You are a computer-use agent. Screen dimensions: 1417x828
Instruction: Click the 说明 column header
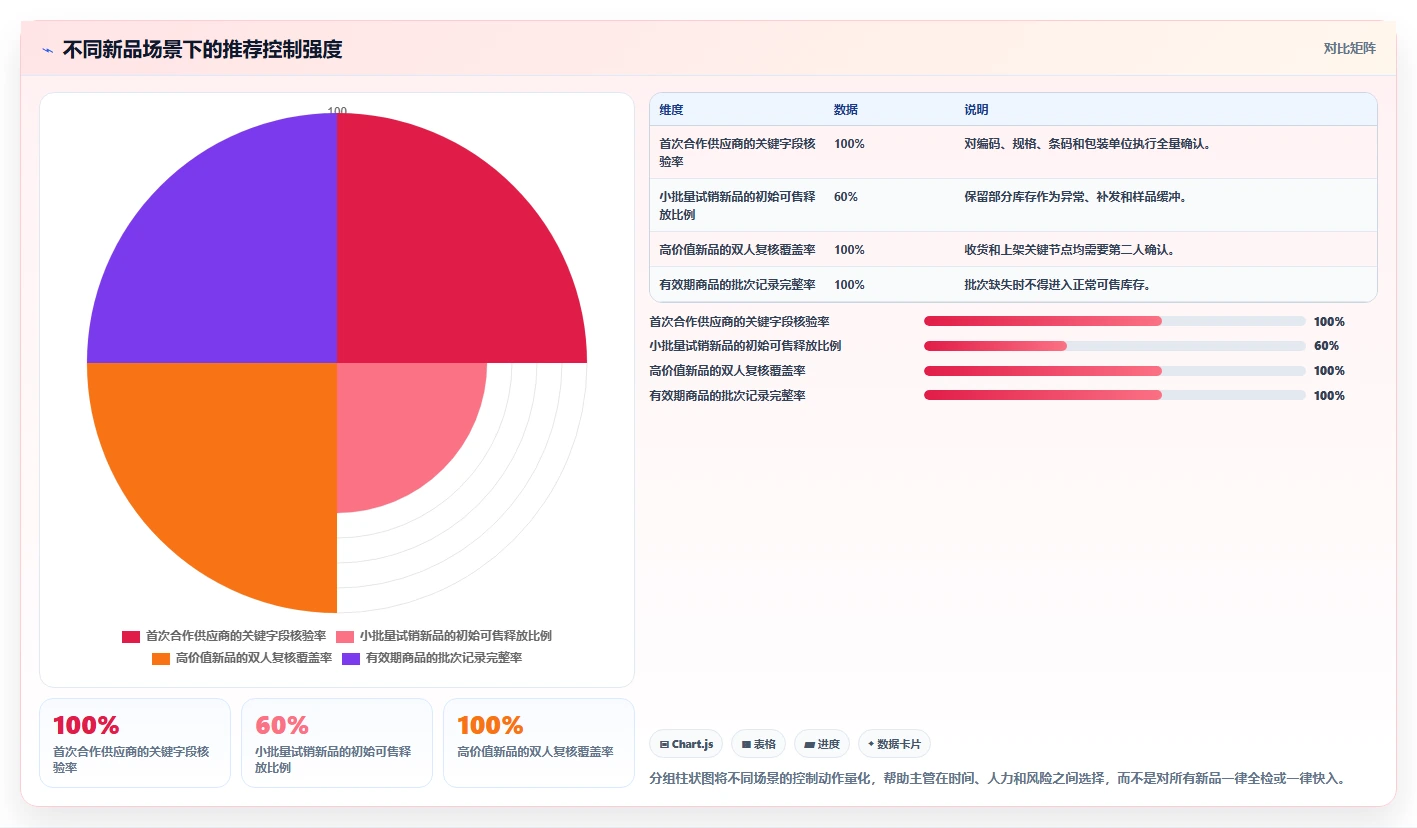pos(976,110)
